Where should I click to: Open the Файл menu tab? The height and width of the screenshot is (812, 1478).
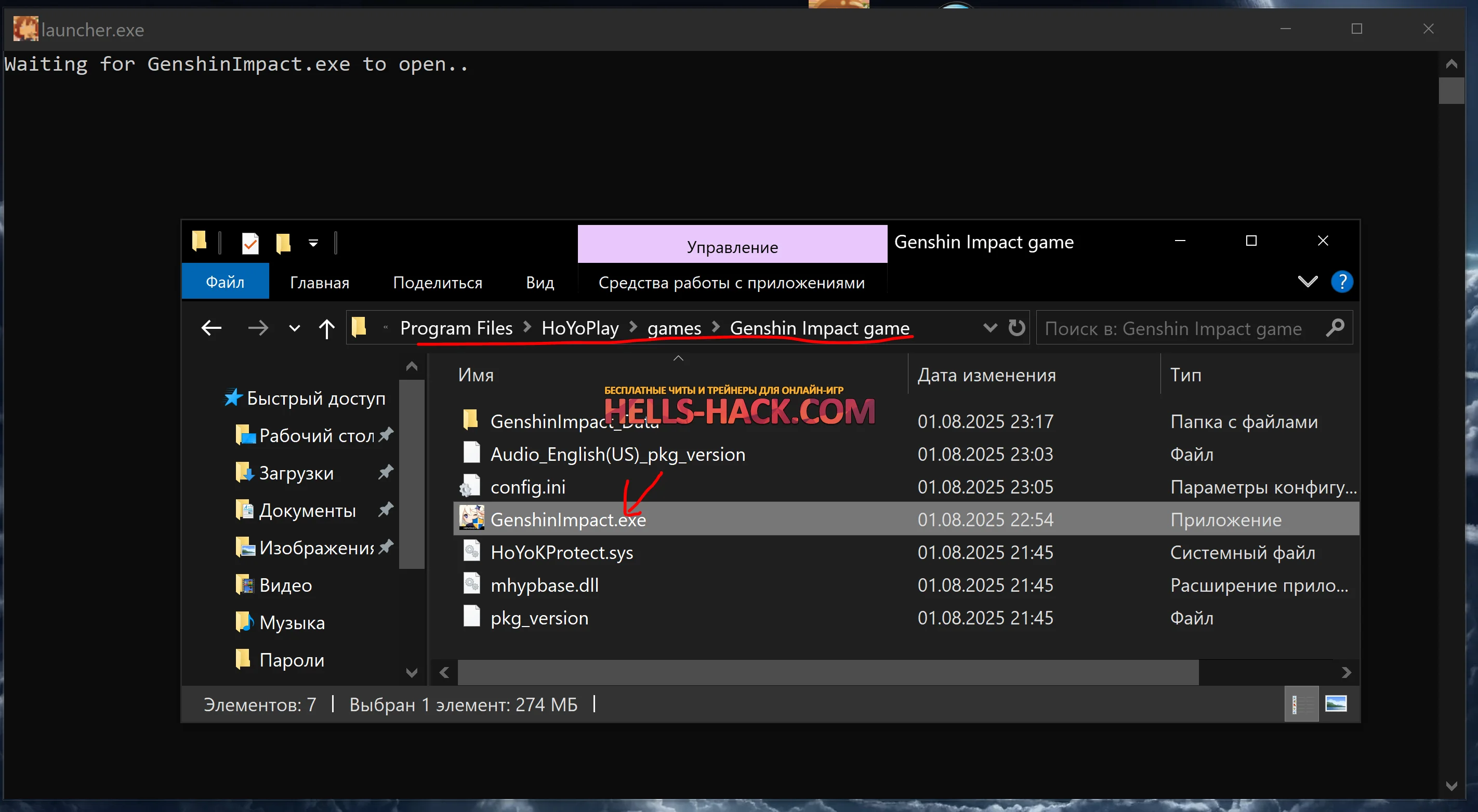point(225,282)
